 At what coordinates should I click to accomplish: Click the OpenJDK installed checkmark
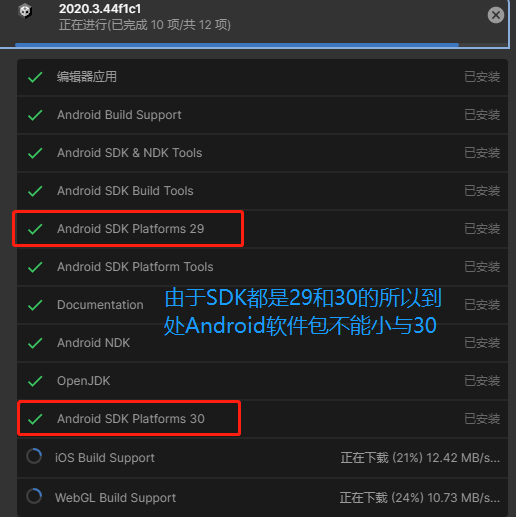pos(35,381)
